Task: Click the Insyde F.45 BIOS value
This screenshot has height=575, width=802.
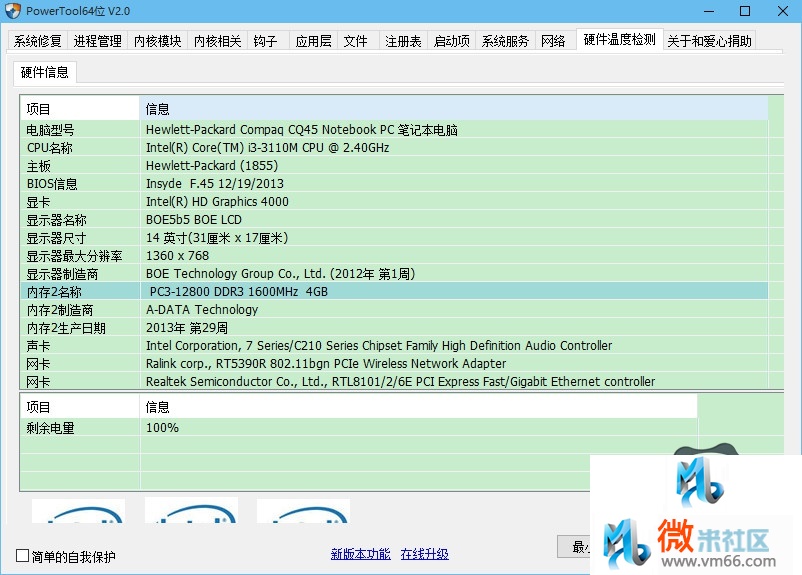Action: pyautogui.click(x=215, y=184)
